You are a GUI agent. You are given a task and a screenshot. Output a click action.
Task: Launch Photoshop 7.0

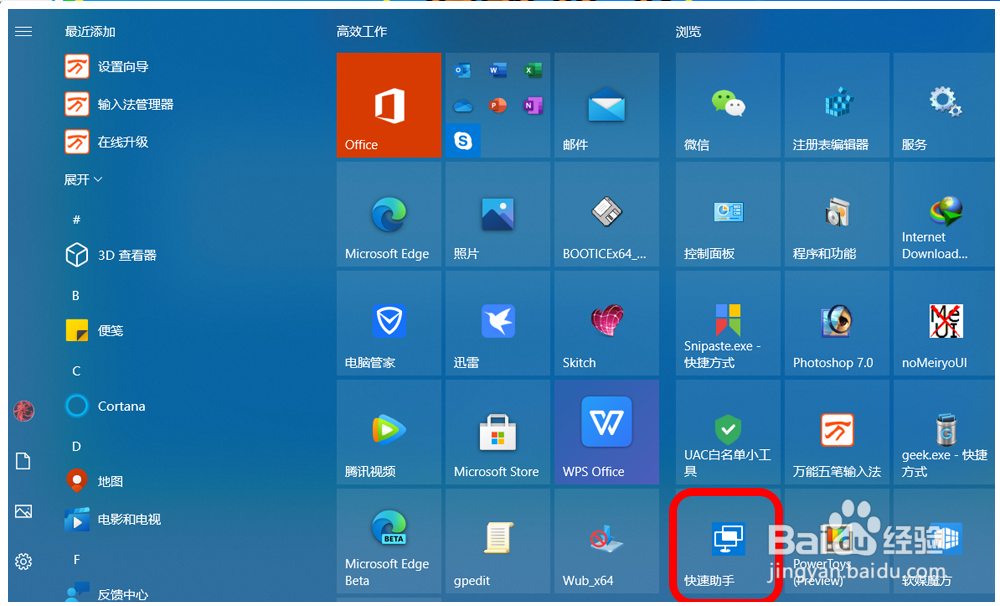836,323
